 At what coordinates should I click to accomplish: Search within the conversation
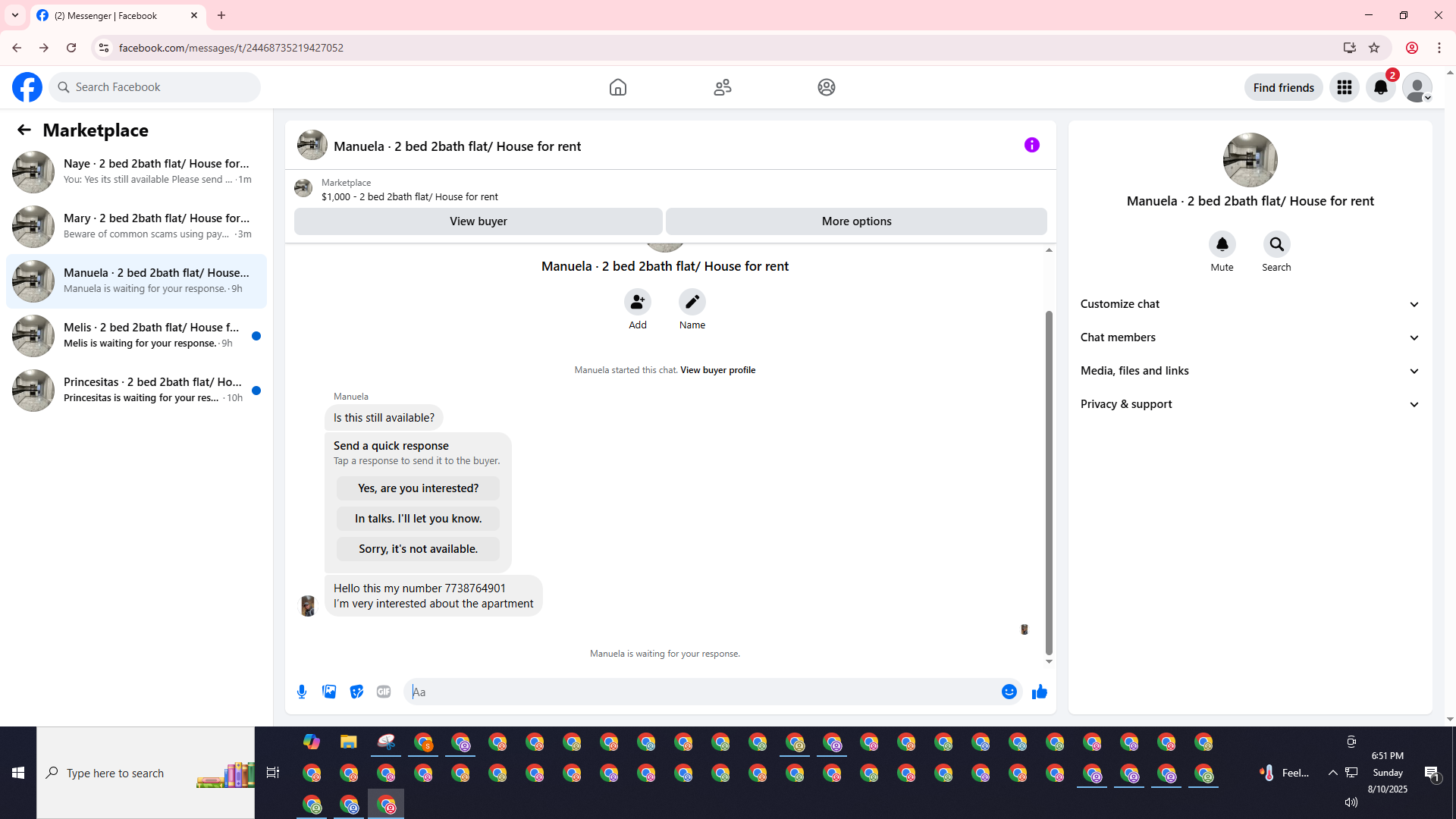coord(1276,244)
